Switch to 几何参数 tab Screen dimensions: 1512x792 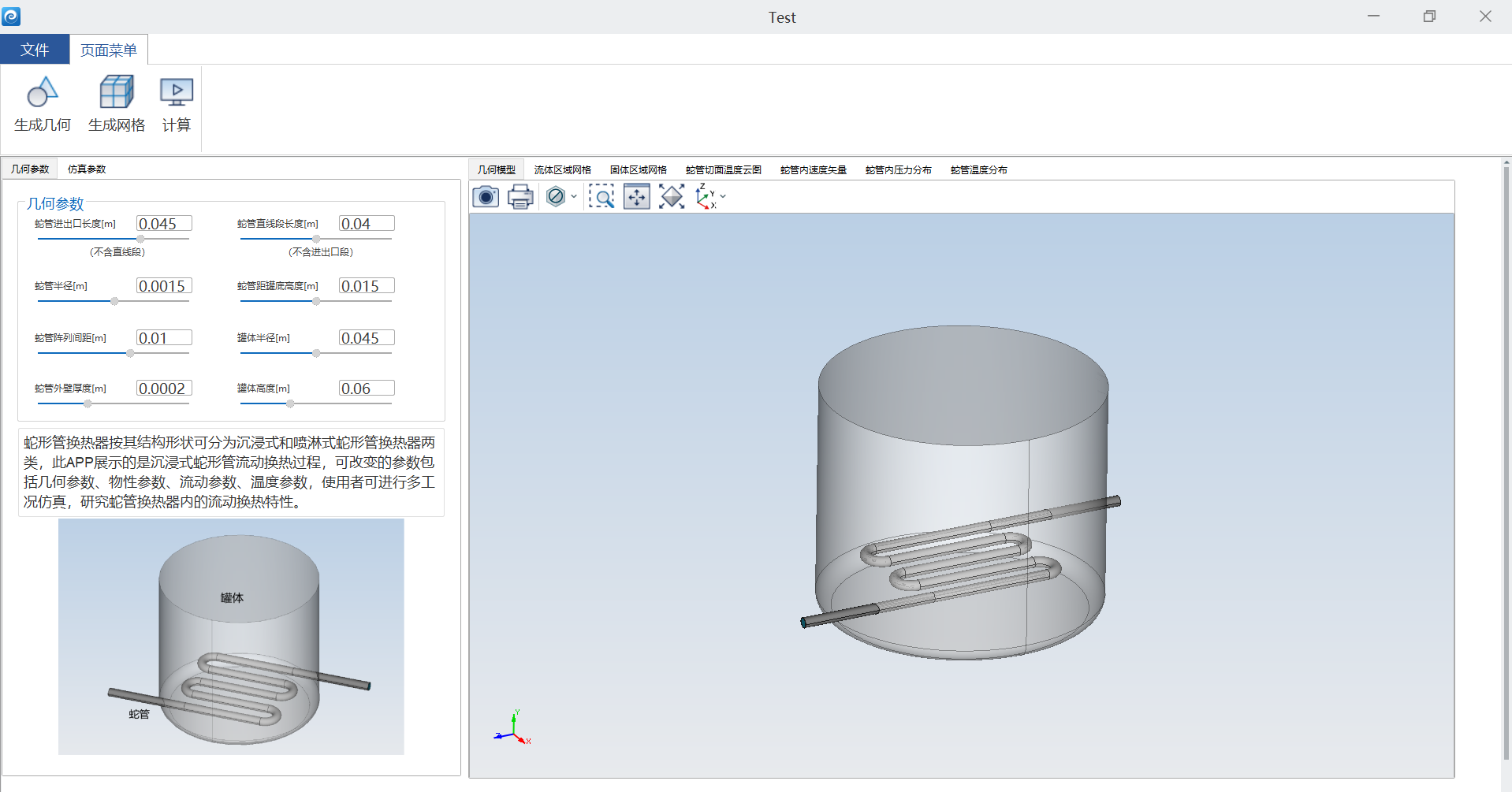tap(30, 169)
